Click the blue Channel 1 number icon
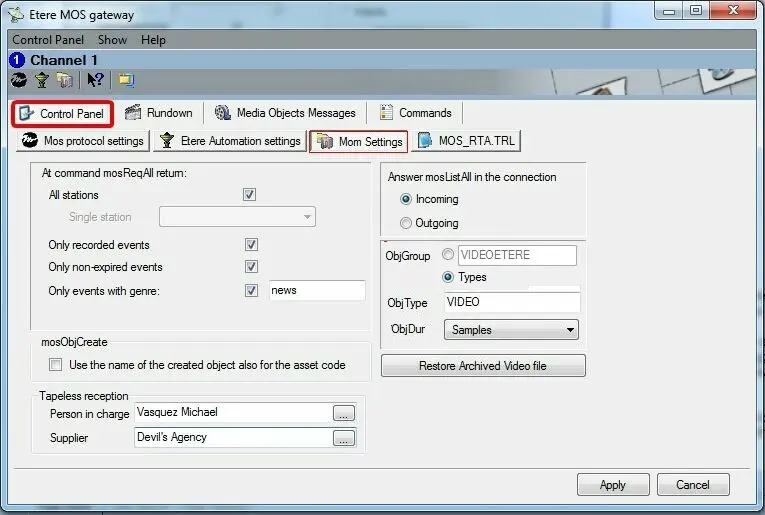 [17, 60]
